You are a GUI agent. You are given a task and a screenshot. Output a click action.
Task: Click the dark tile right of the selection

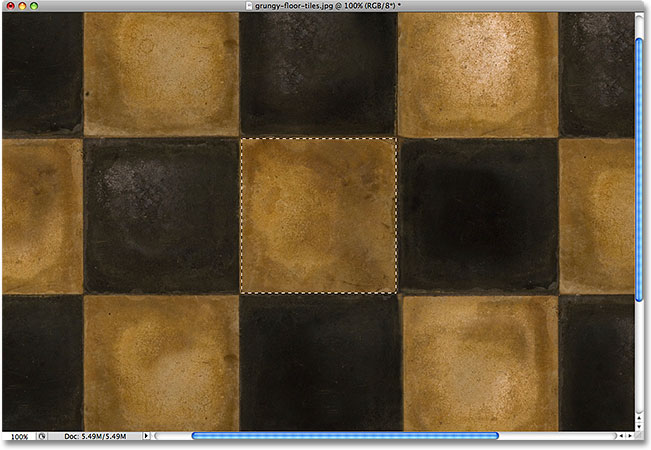click(x=478, y=215)
